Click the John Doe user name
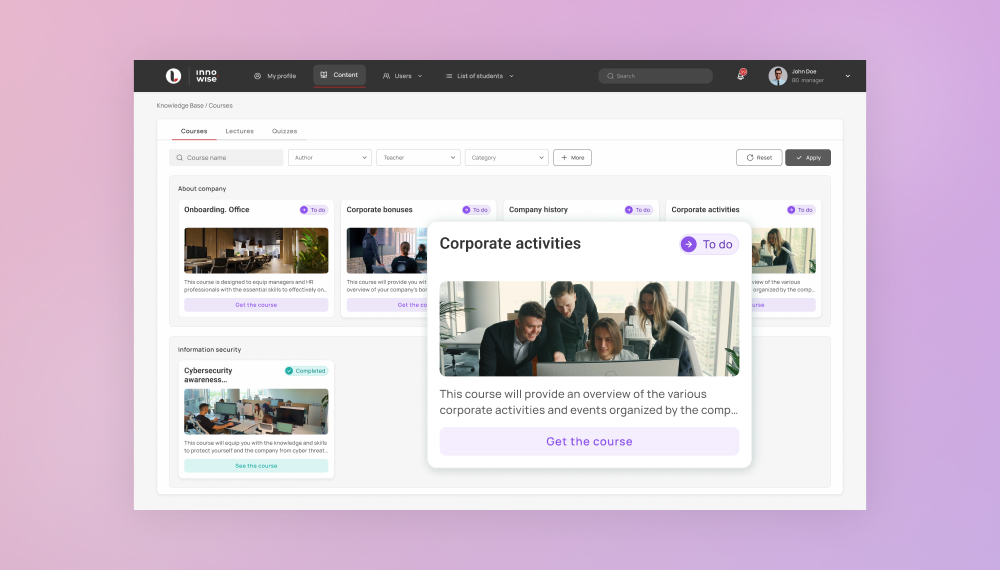Viewport: 1000px width, 570px height. (x=804, y=71)
